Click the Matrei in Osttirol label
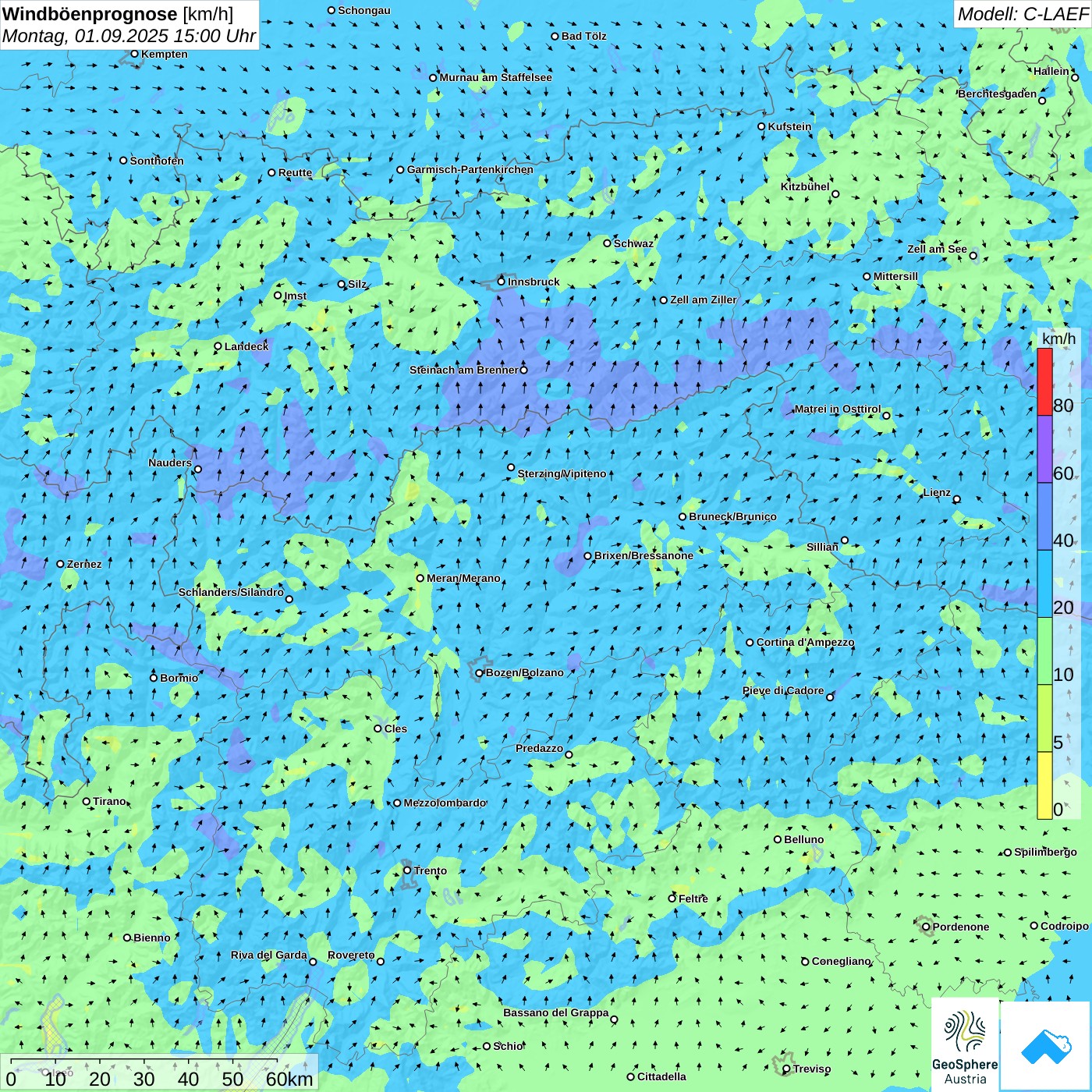 pyautogui.click(x=838, y=409)
